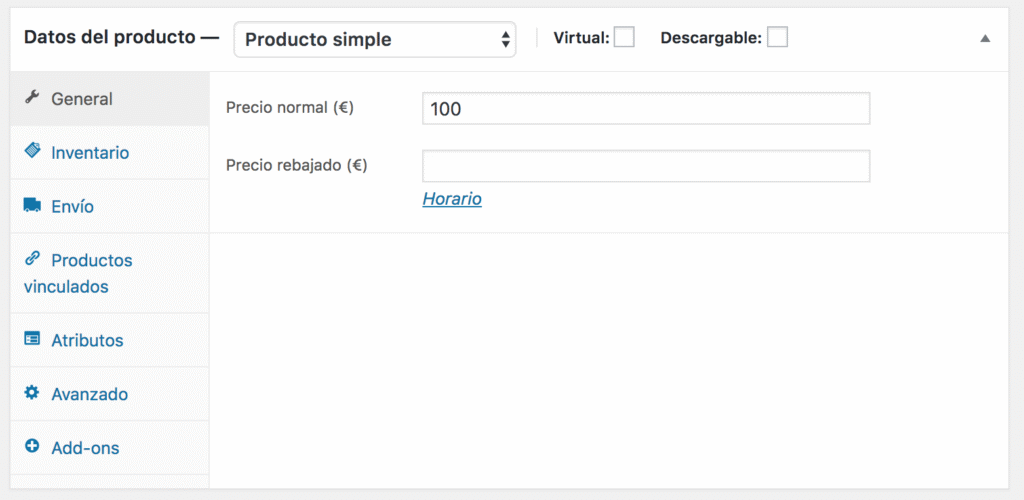Click the Precio normal (€) label

(x=290, y=108)
